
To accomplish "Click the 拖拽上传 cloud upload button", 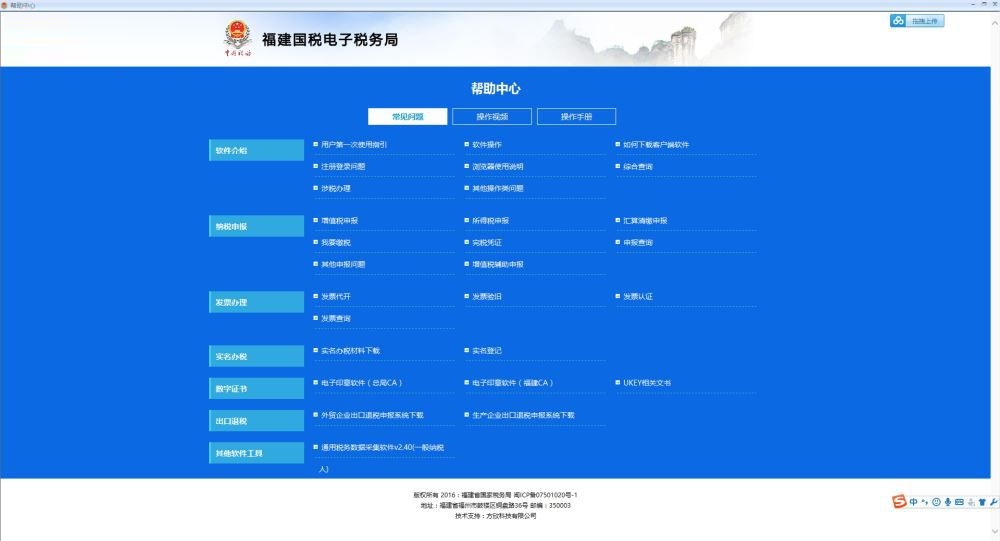I will coord(917,21).
